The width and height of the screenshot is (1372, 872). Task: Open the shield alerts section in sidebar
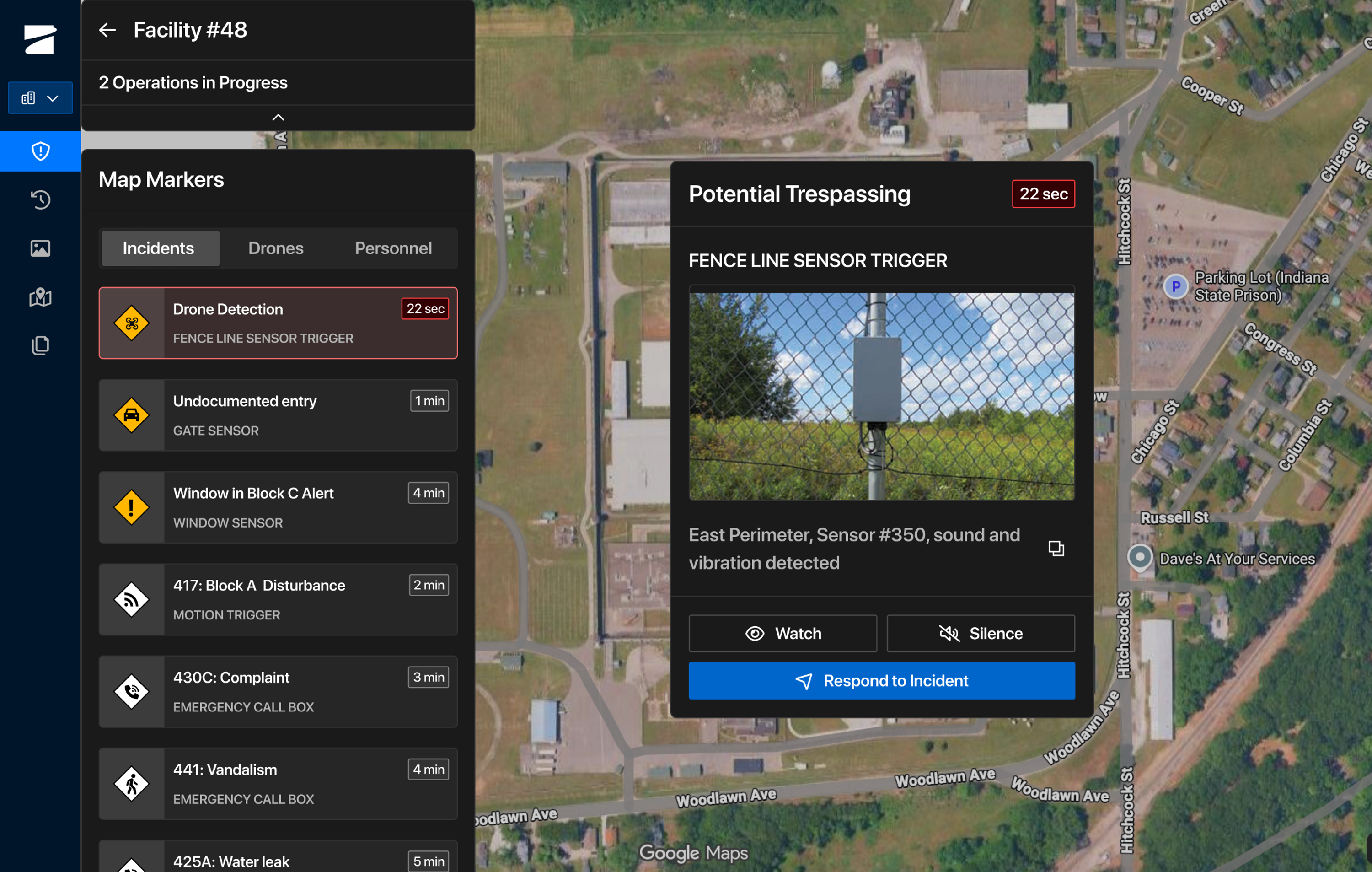tap(40, 151)
